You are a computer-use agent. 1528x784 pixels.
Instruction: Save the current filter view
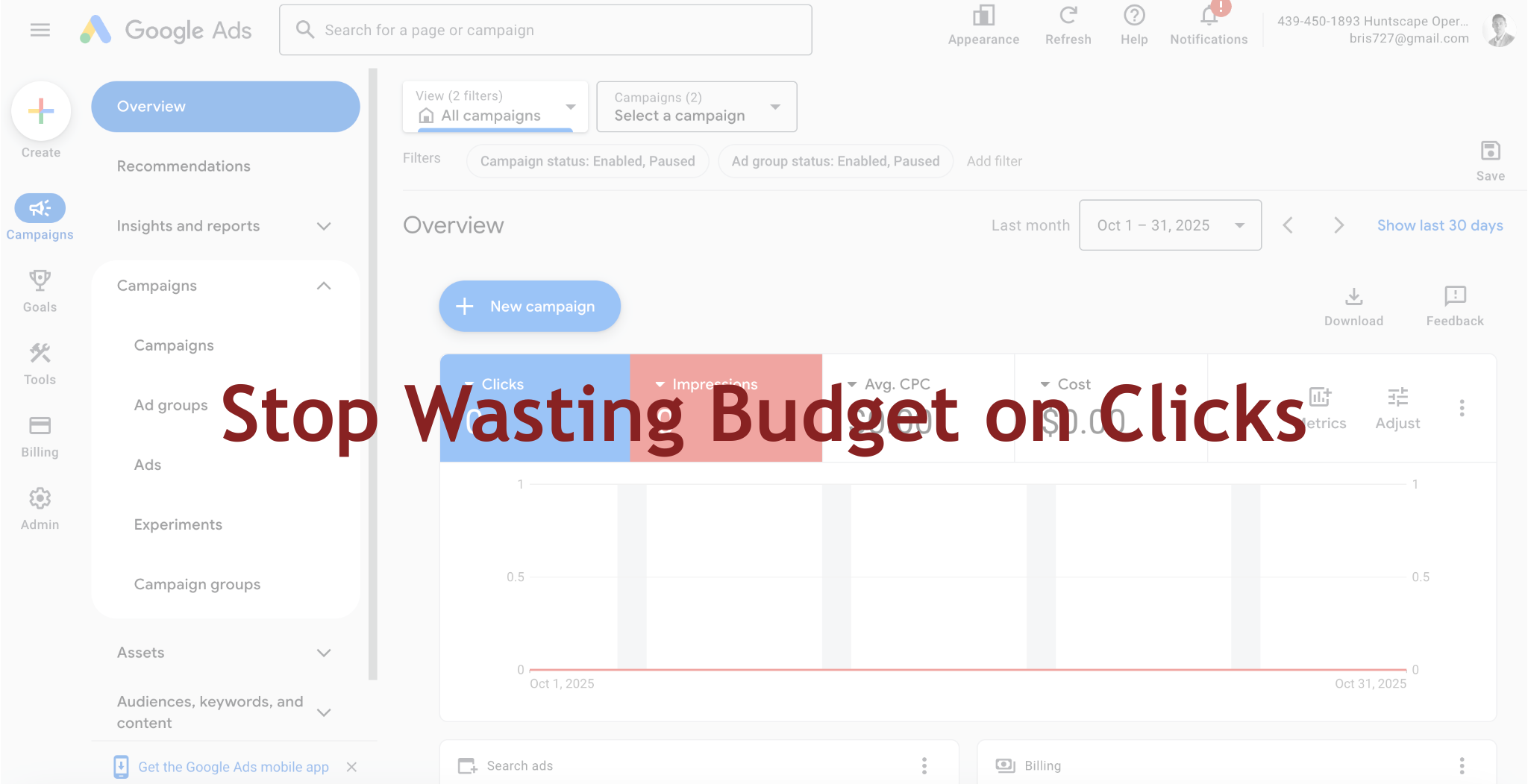(1490, 151)
